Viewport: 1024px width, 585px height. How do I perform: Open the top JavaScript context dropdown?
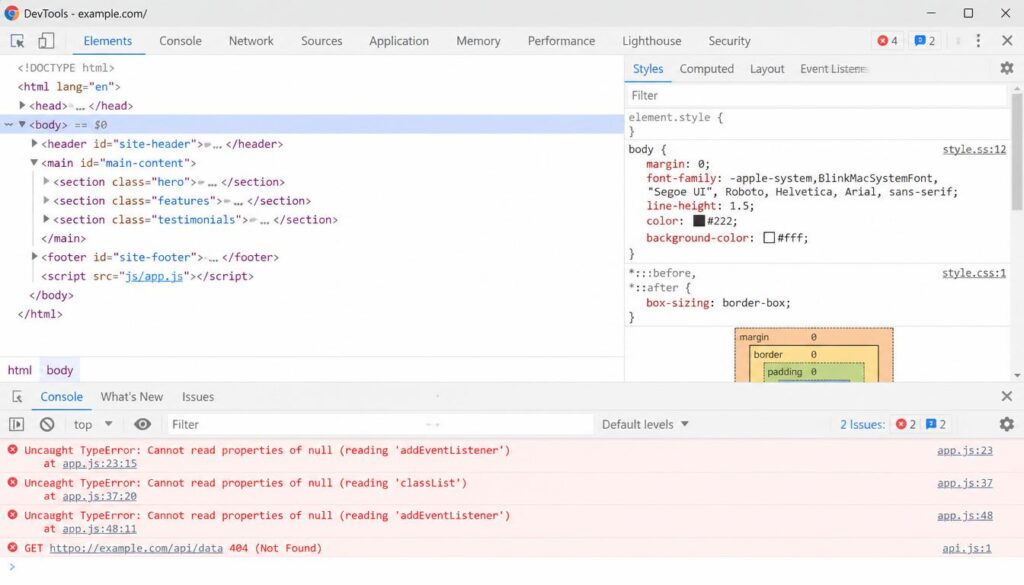pos(93,424)
